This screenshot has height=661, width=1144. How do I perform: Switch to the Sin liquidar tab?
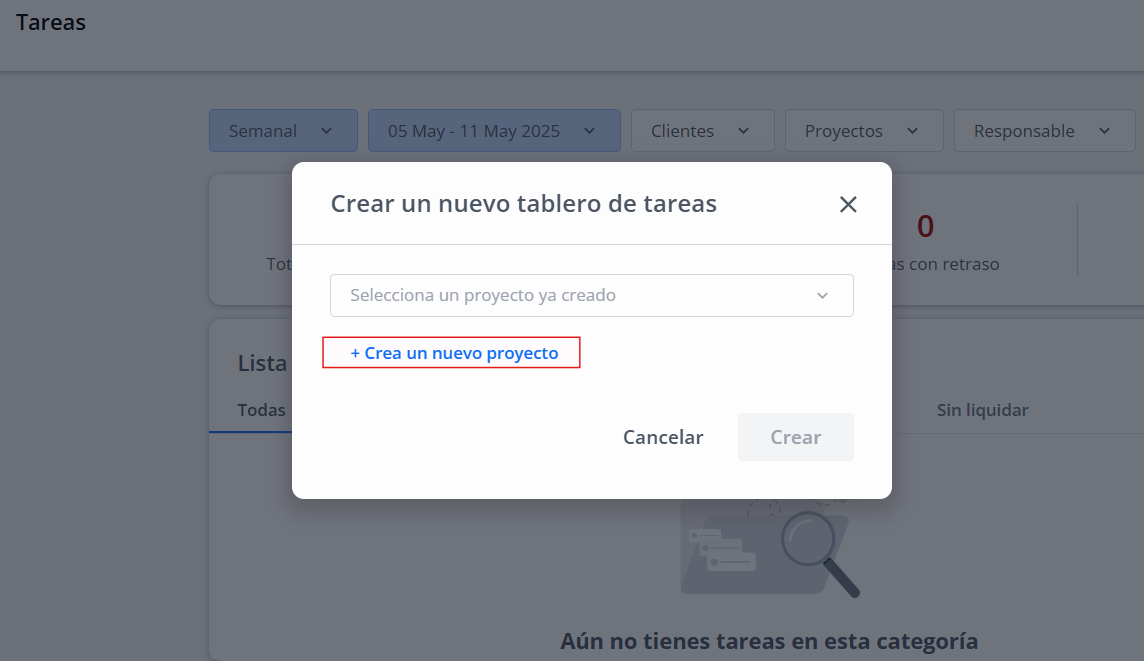click(x=982, y=410)
